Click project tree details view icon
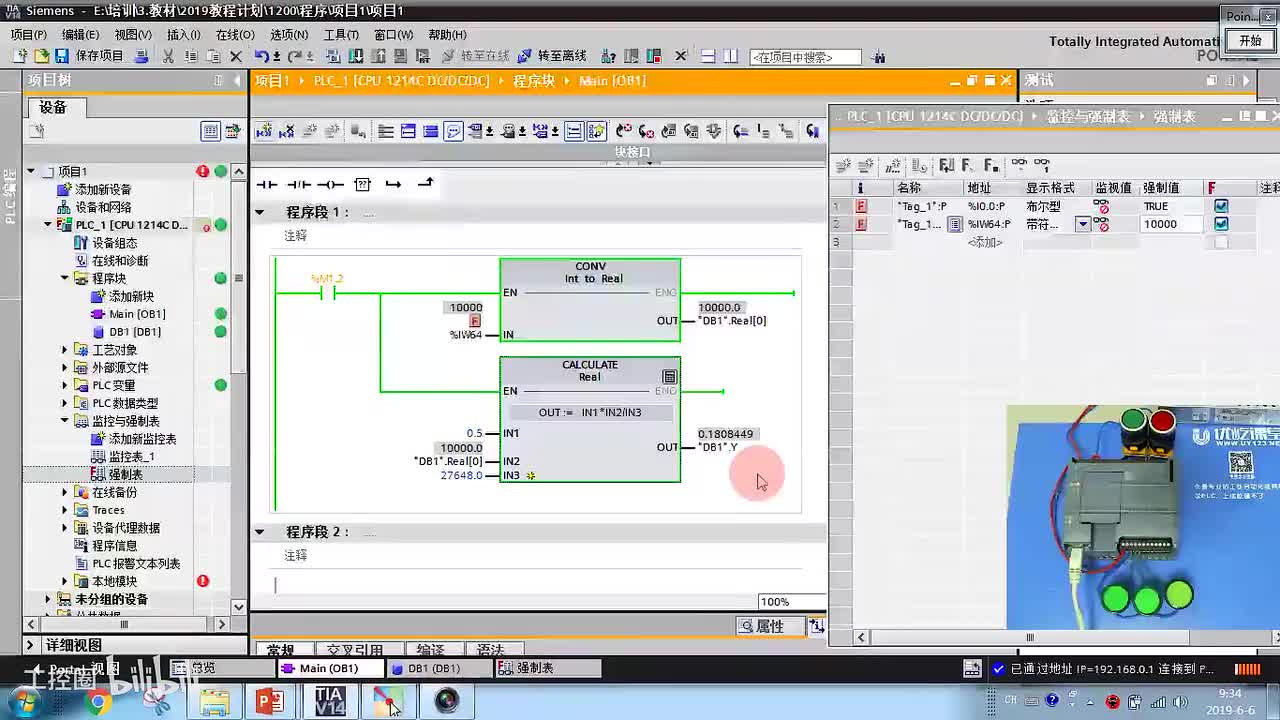This screenshot has height=720, width=1280. (210, 131)
